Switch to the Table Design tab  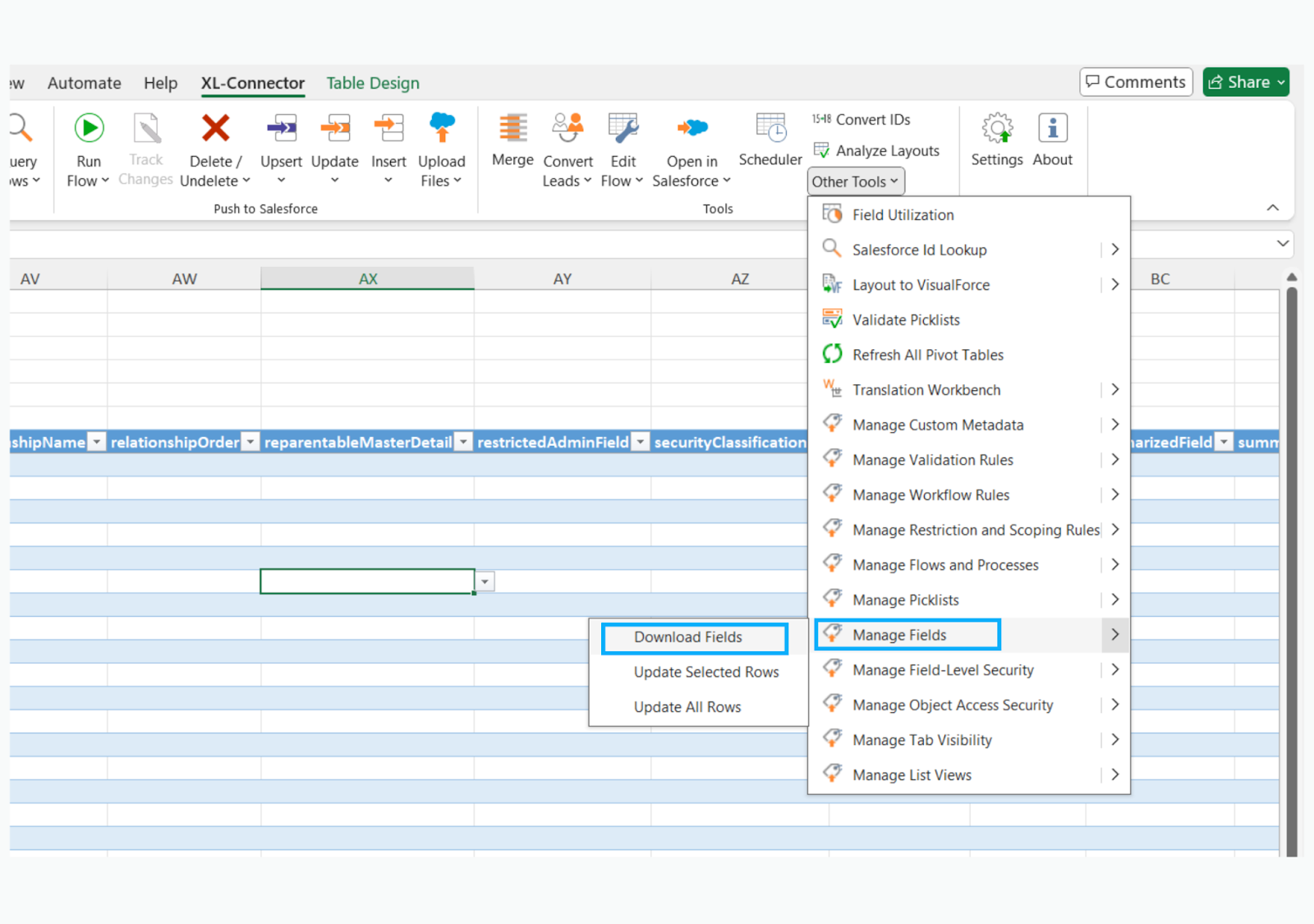[373, 83]
